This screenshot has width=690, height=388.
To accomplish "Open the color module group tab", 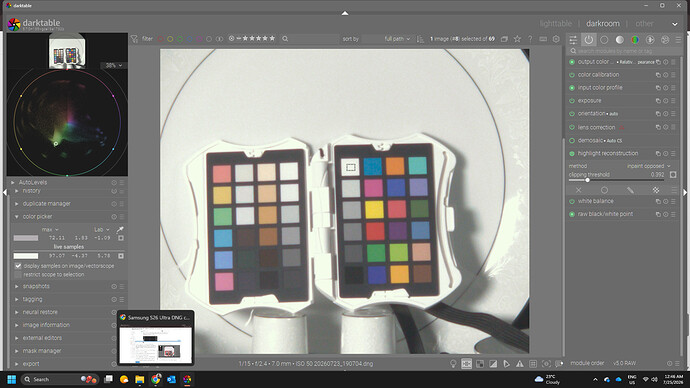I will [x=635, y=40].
